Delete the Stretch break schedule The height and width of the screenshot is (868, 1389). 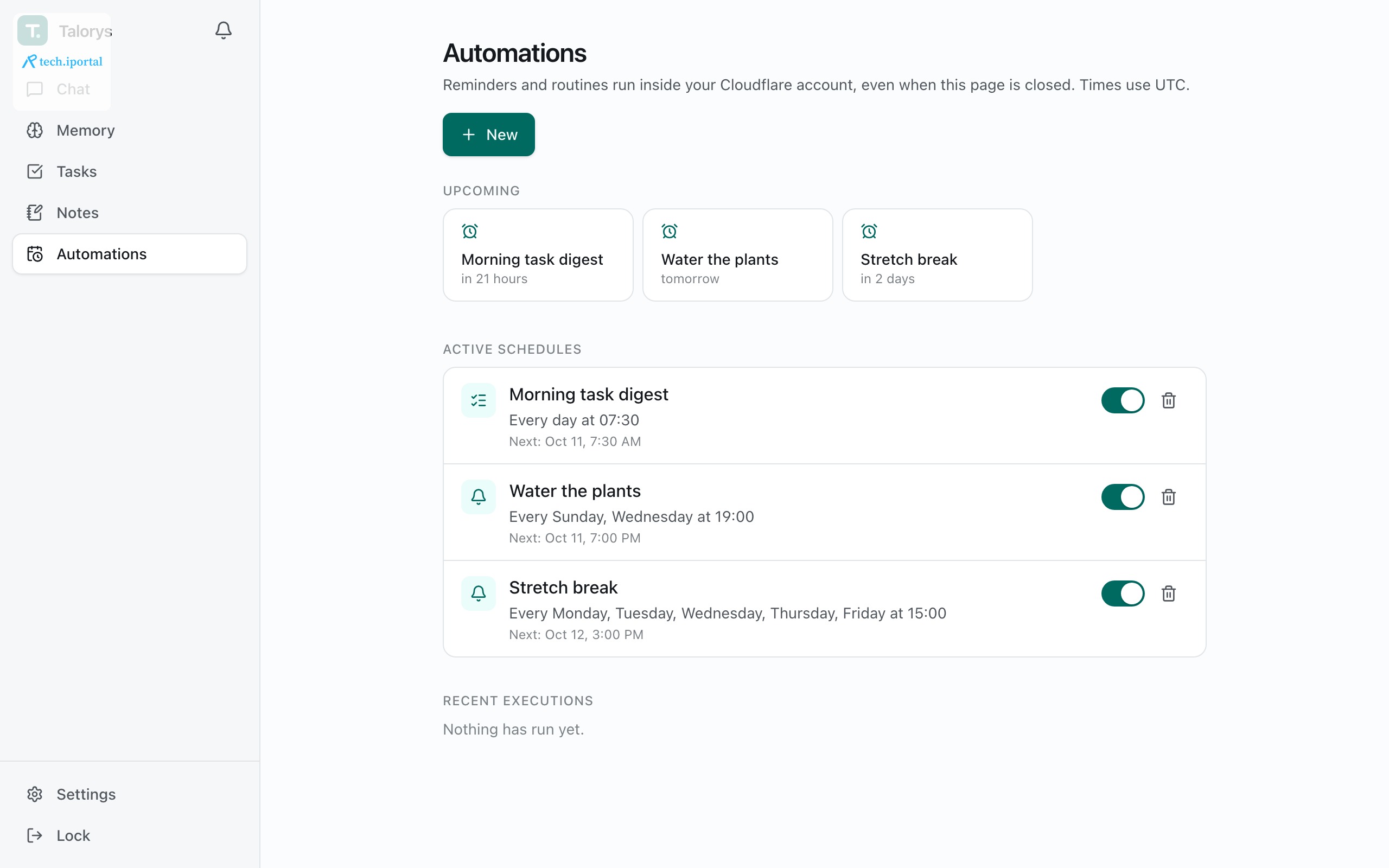coord(1169,593)
